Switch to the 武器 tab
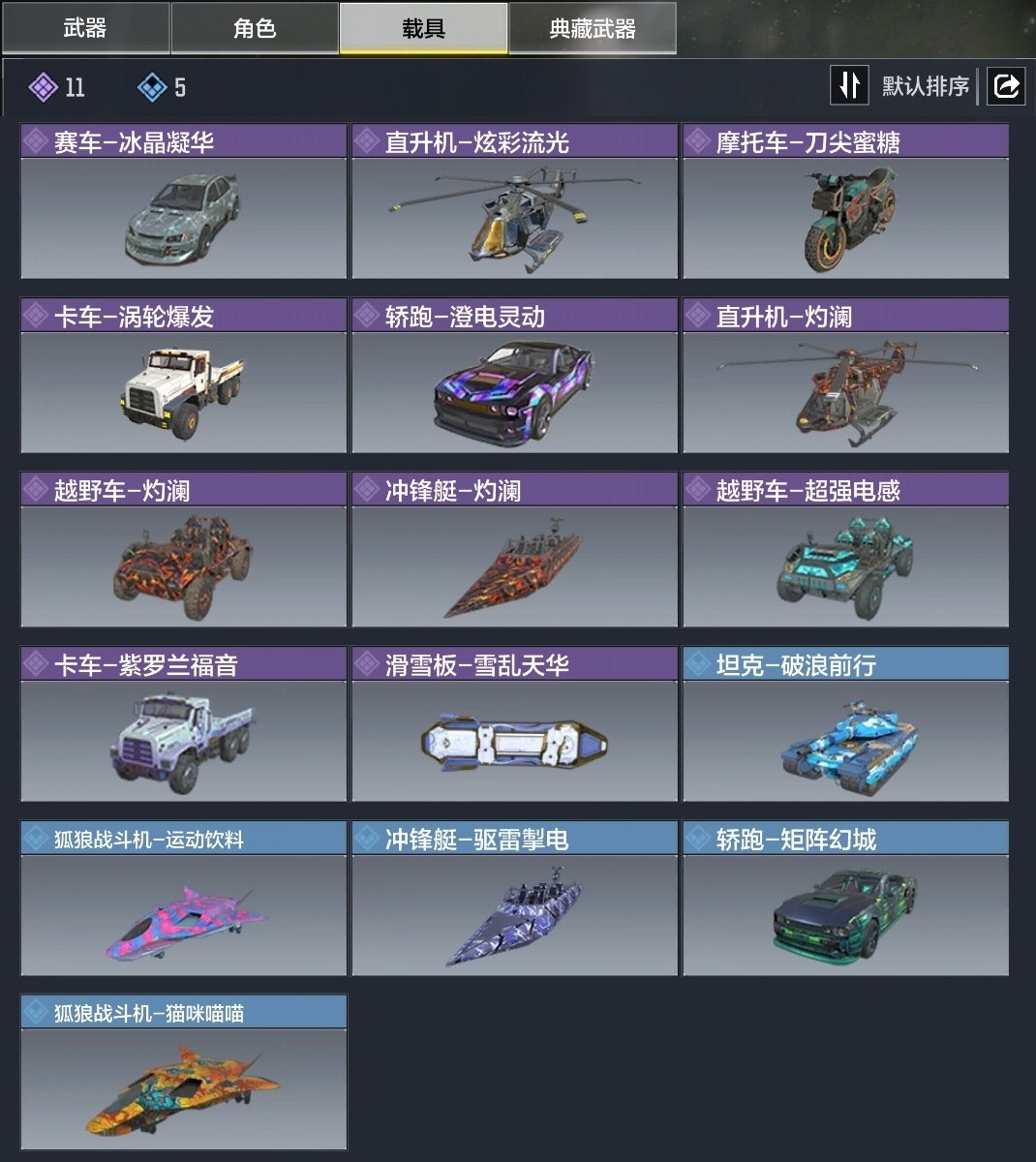 tap(85, 27)
